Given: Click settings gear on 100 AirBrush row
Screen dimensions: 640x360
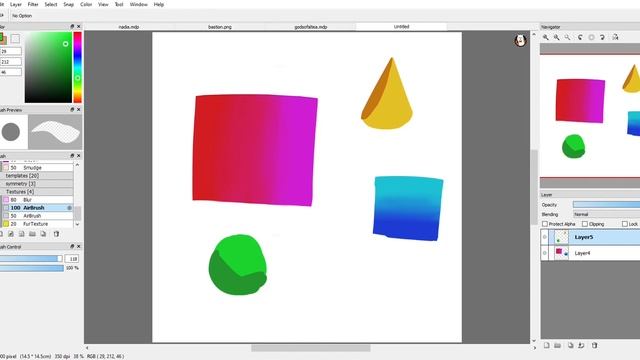Looking at the screenshot, I should pyautogui.click(x=69, y=208).
